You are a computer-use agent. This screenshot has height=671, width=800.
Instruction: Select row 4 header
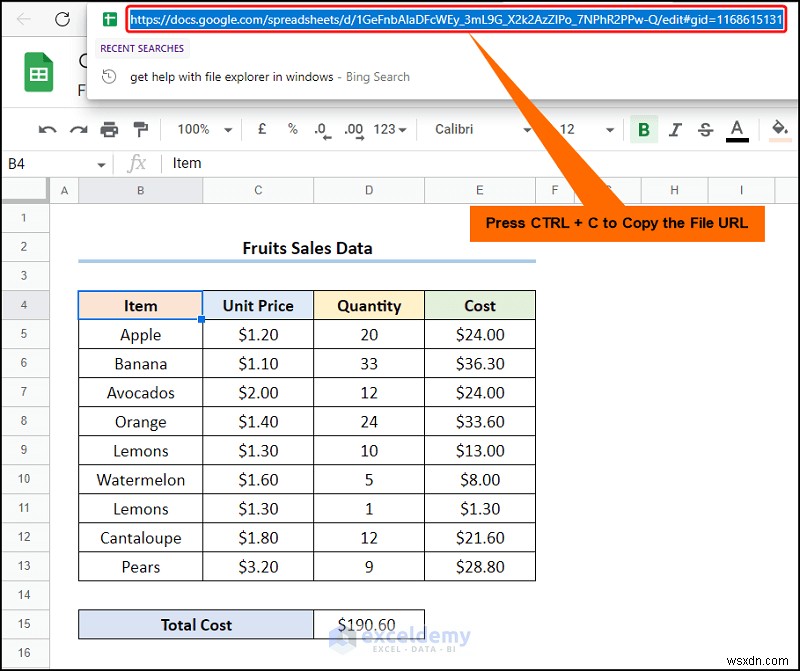click(24, 305)
